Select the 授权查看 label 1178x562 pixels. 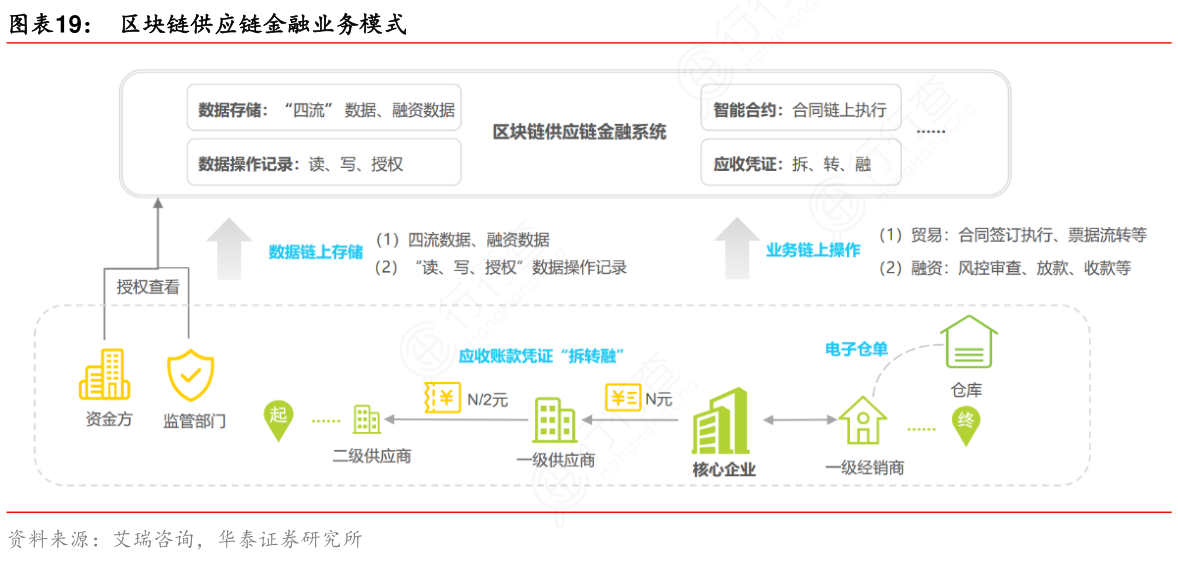click(x=148, y=287)
